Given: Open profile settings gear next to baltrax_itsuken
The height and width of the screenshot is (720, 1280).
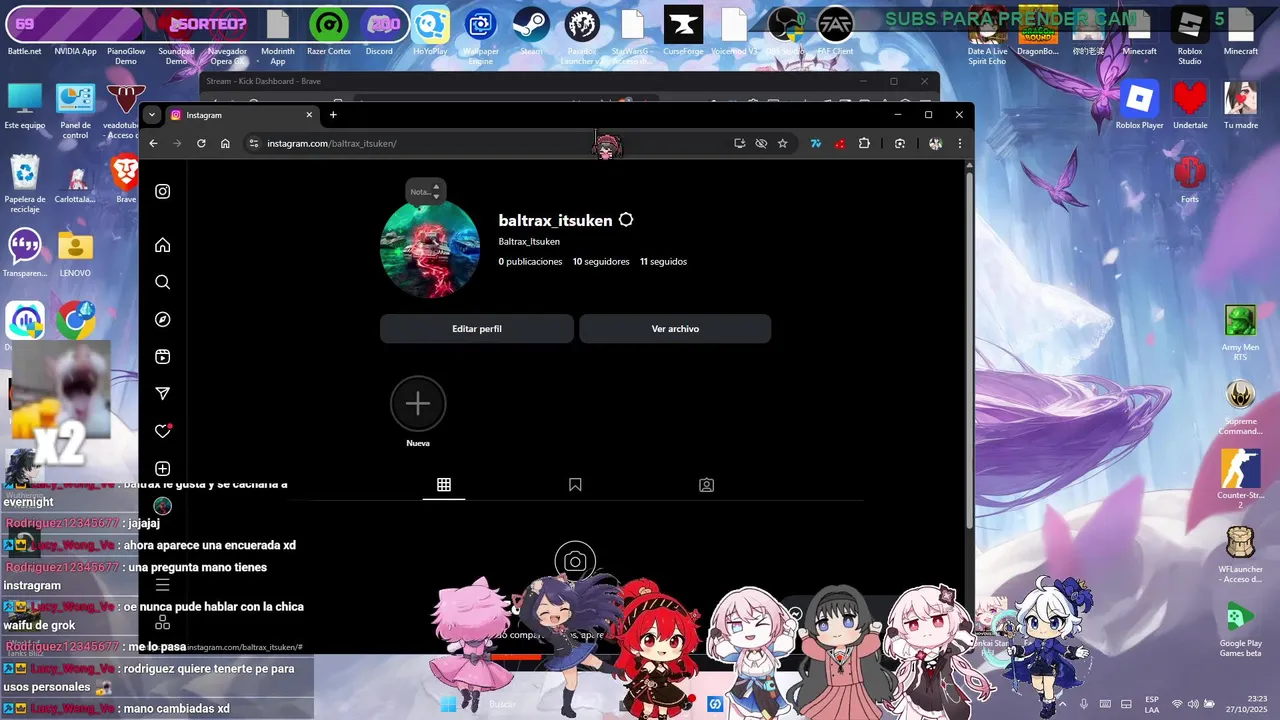Looking at the screenshot, I should [626, 220].
